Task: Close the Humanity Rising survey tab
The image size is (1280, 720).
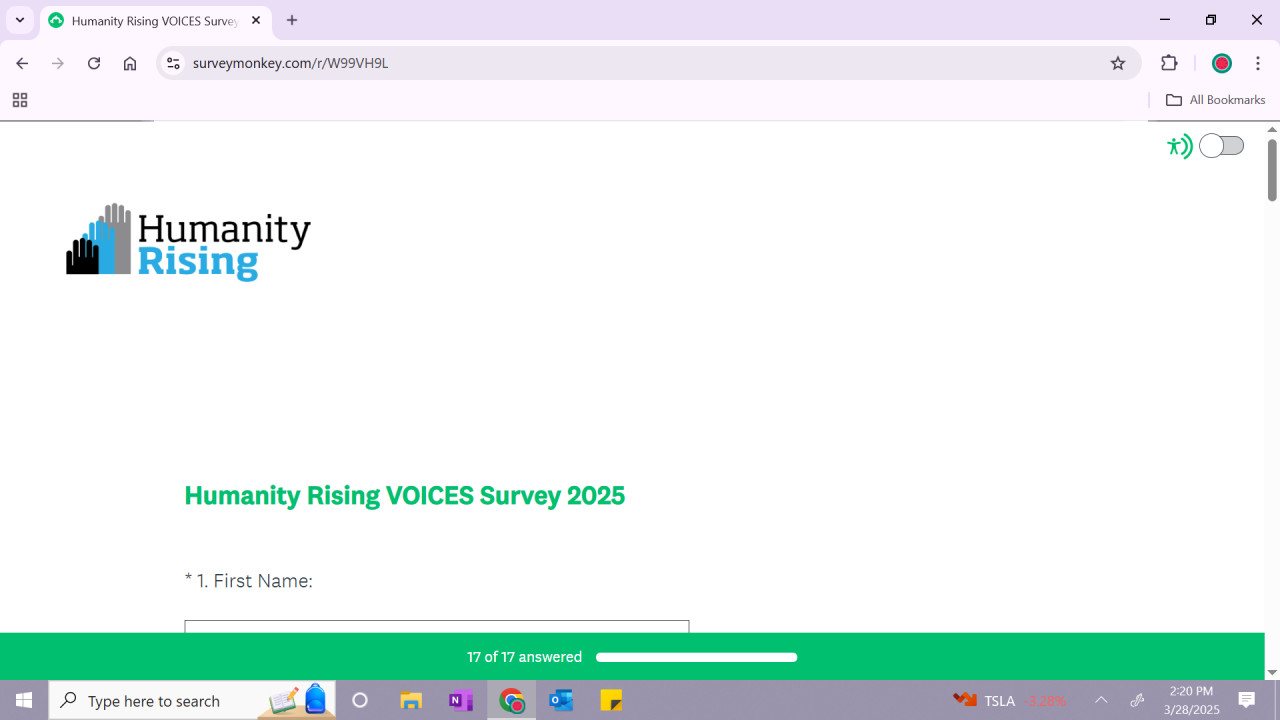Action: click(x=256, y=20)
